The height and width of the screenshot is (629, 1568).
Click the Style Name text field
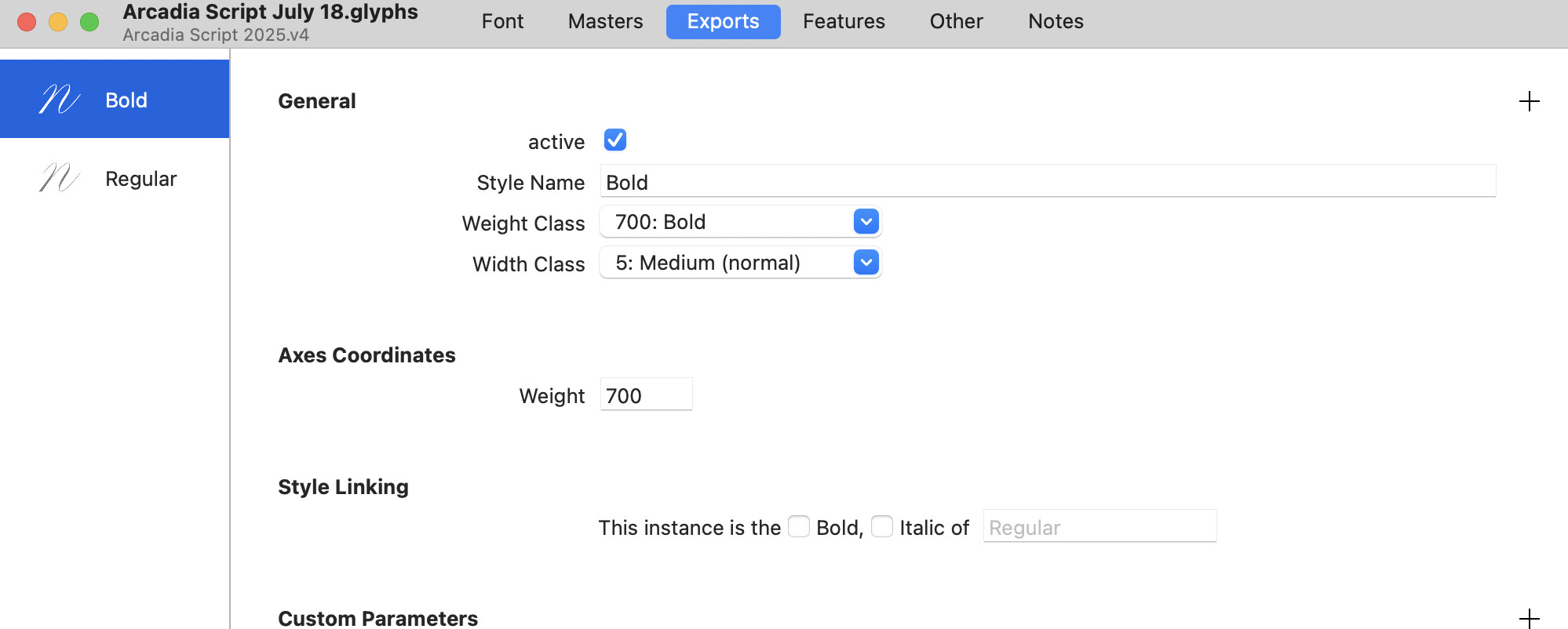[x=1047, y=182]
